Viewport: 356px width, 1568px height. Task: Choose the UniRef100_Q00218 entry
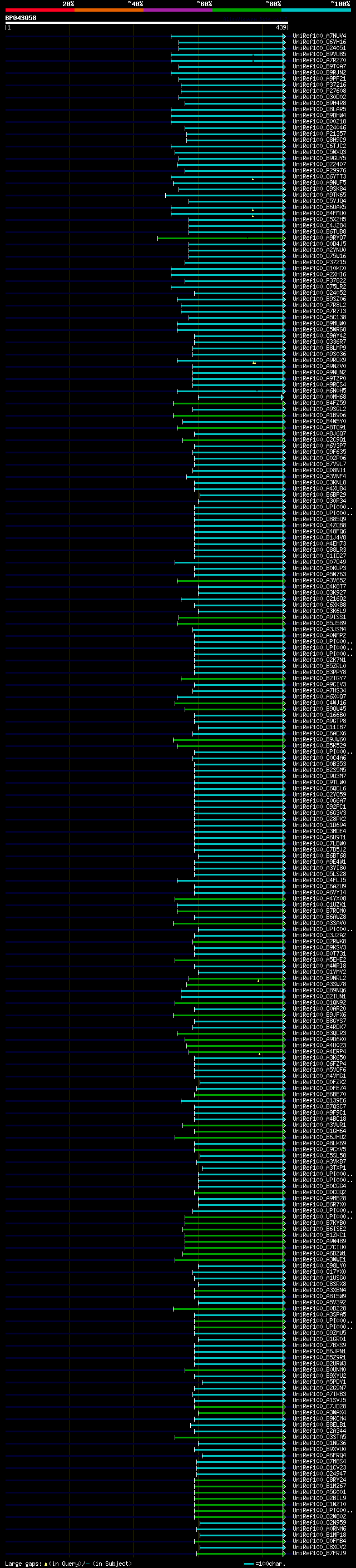click(x=319, y=122)
